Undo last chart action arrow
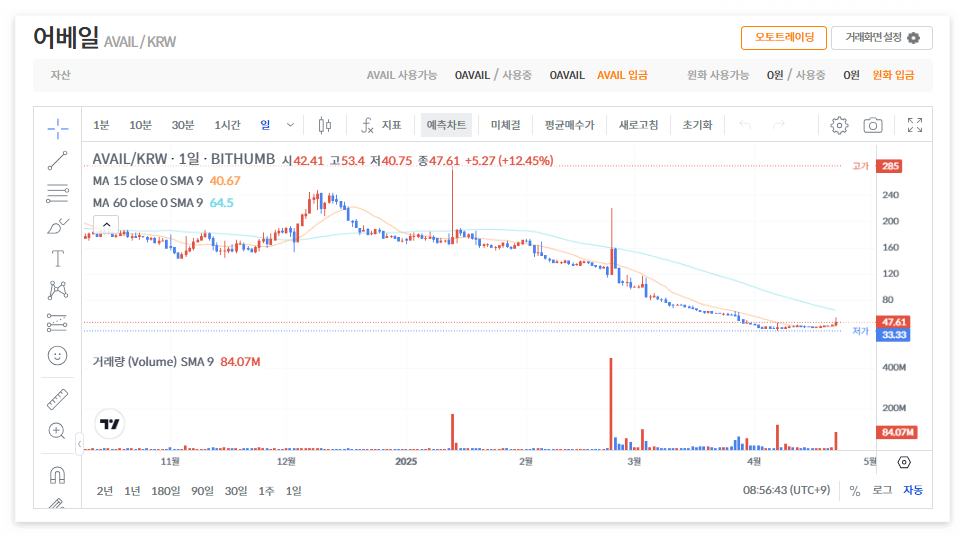The image size is (965, 537). 745,125
